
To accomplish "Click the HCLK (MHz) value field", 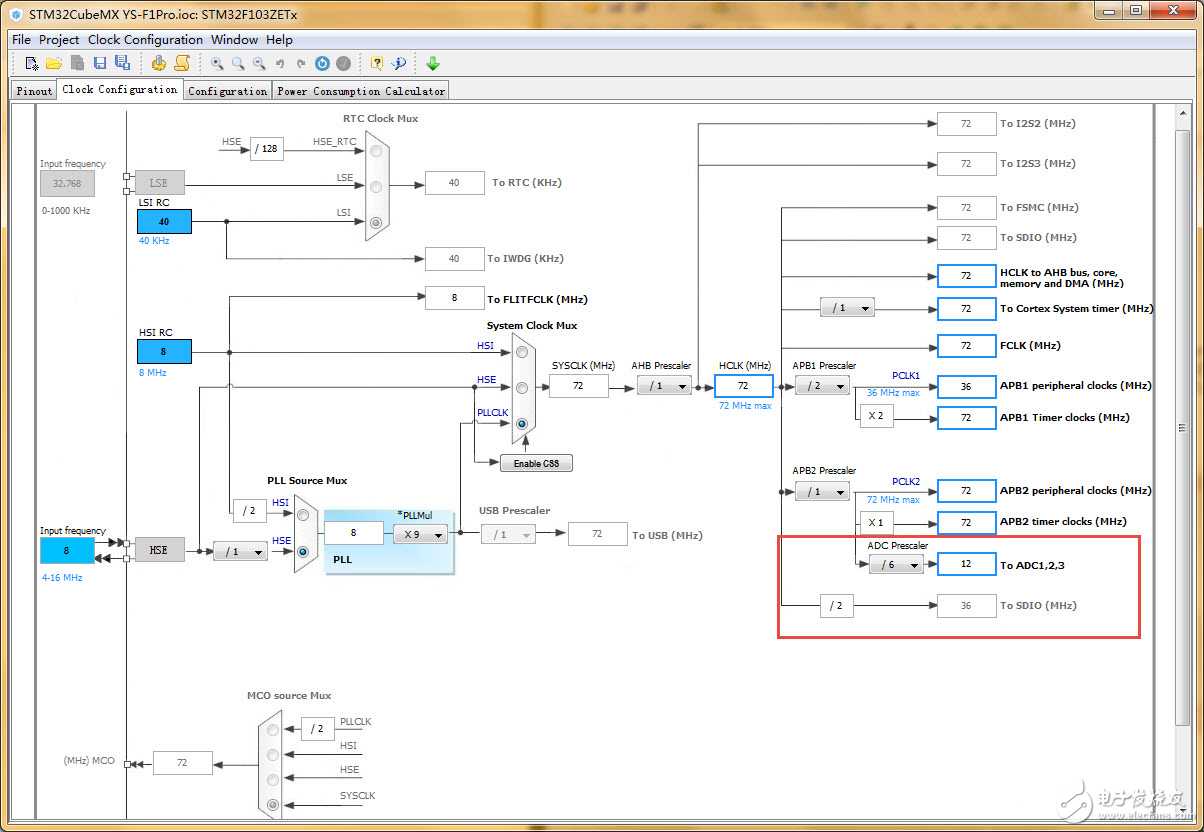I will 743,386.
